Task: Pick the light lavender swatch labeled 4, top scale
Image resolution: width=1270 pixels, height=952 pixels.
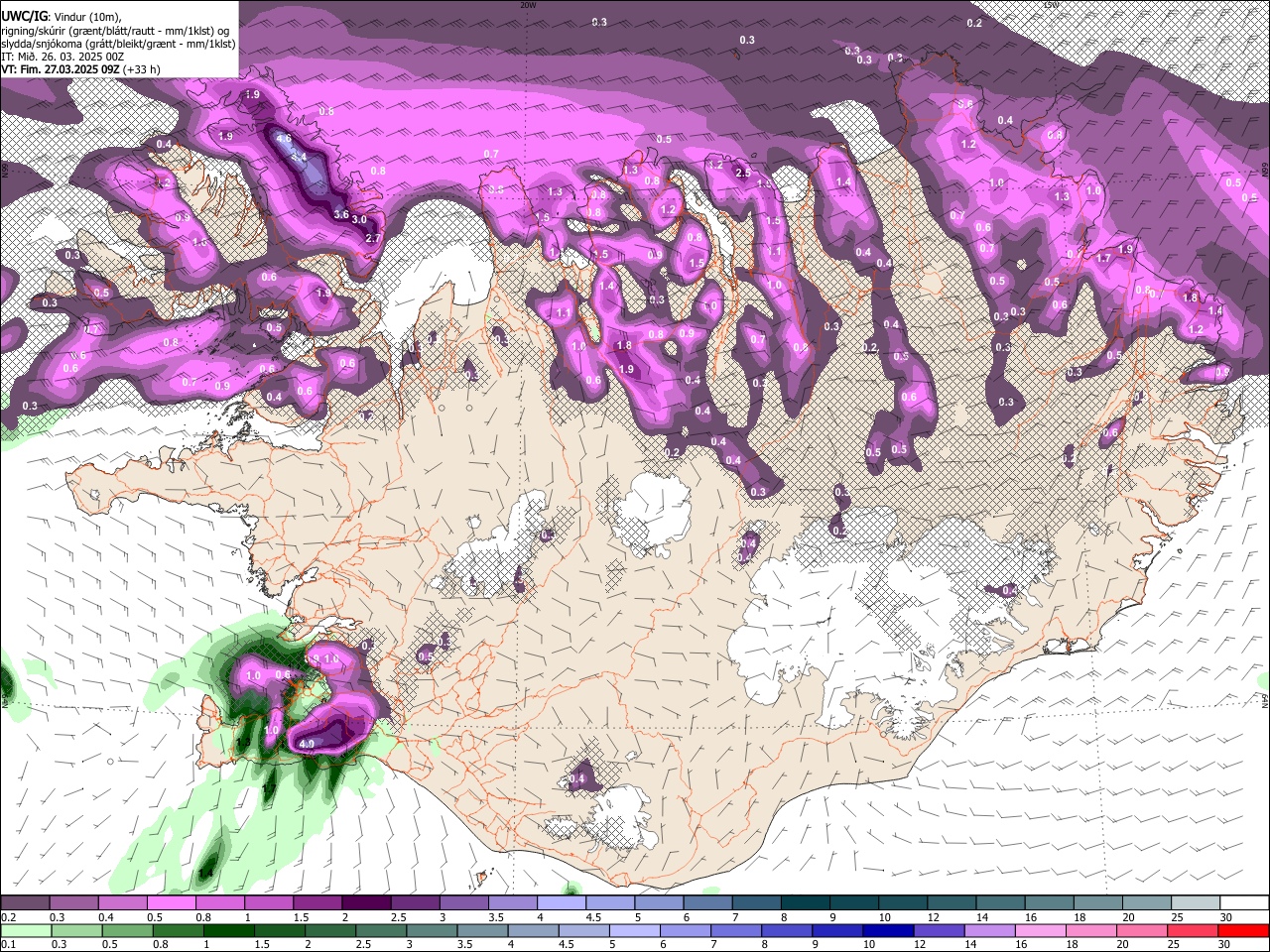Action: 561,903
